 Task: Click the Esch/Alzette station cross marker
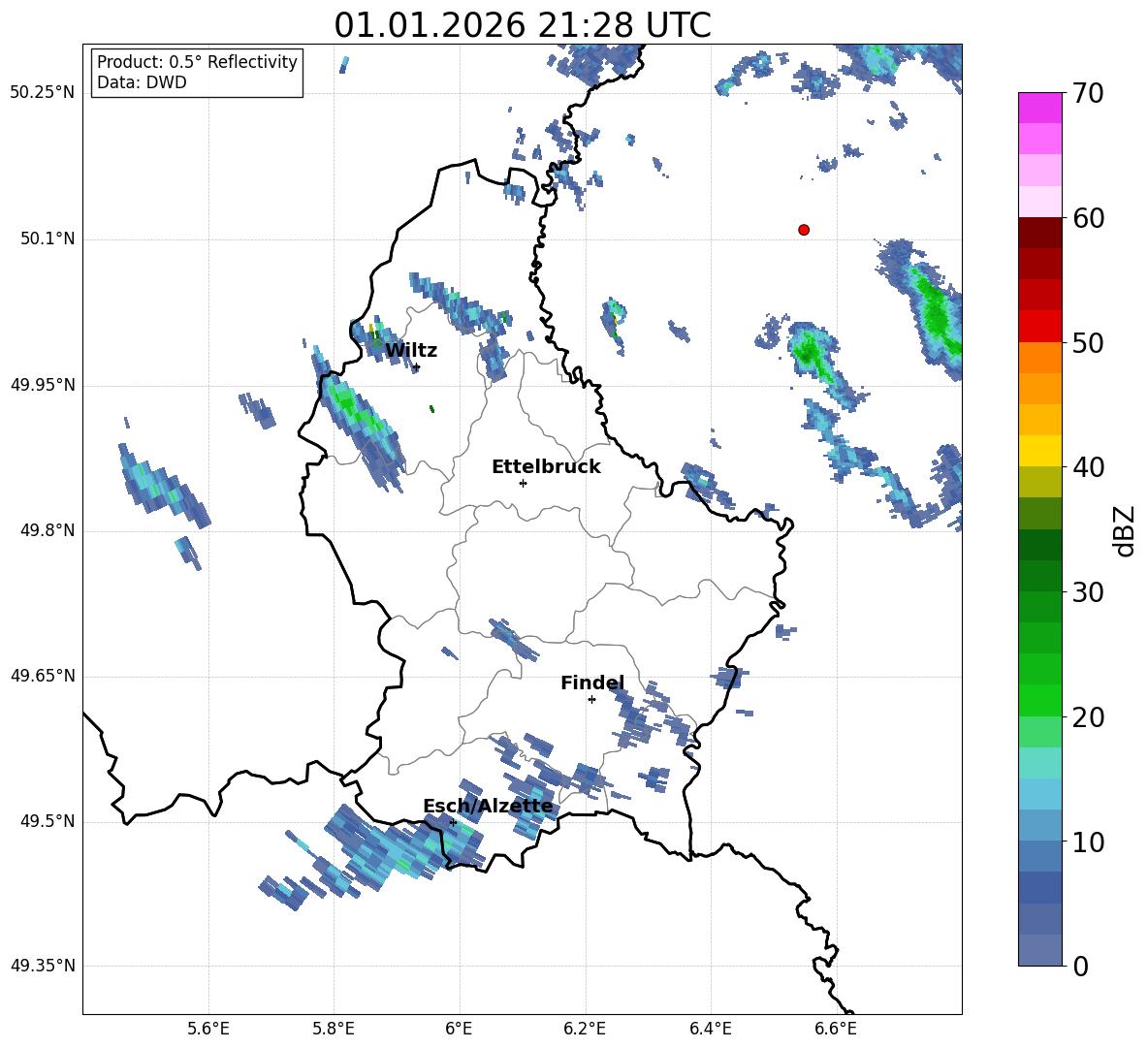tap(453, 822)
